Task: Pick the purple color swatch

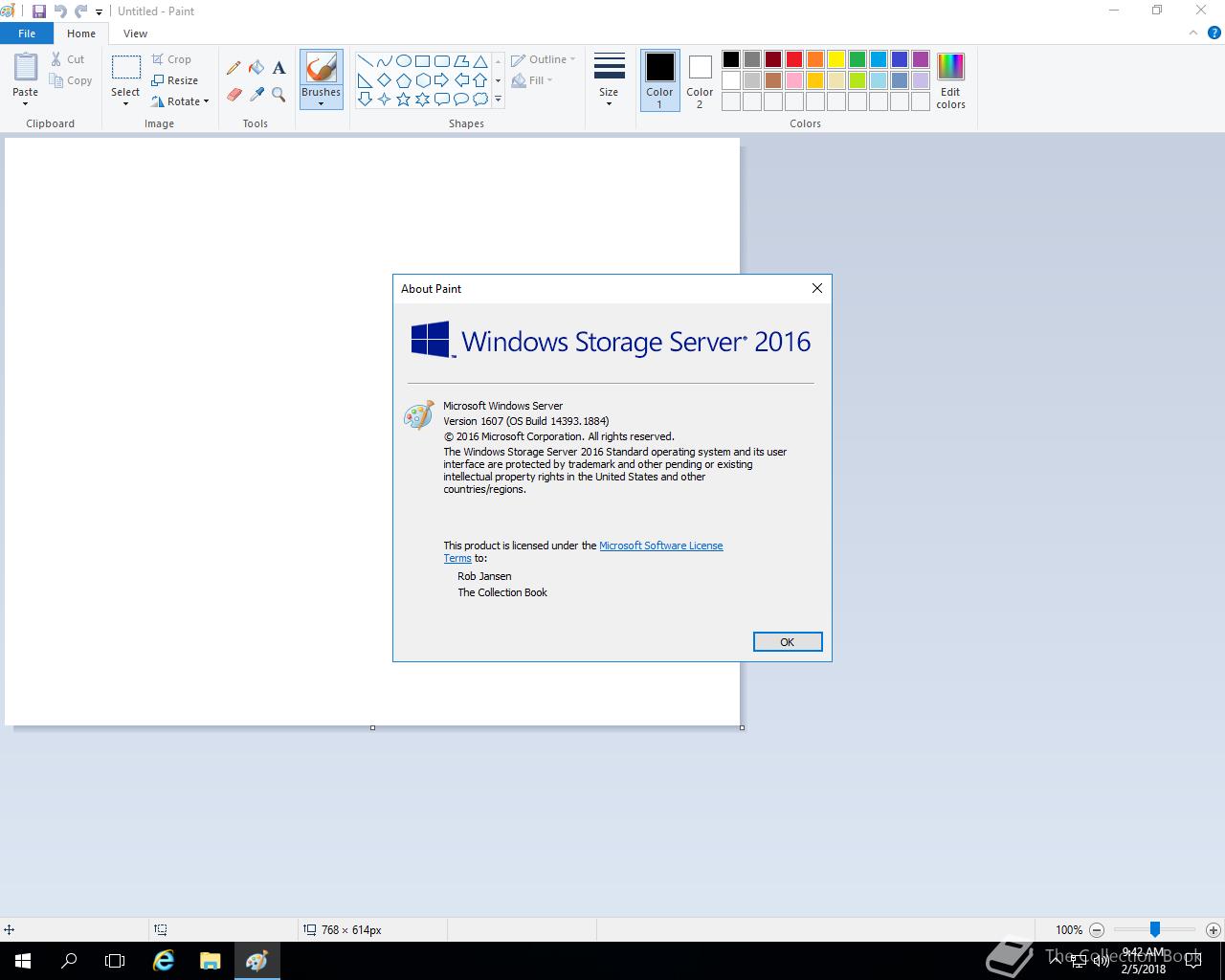Action: click(x=921, y=59)
